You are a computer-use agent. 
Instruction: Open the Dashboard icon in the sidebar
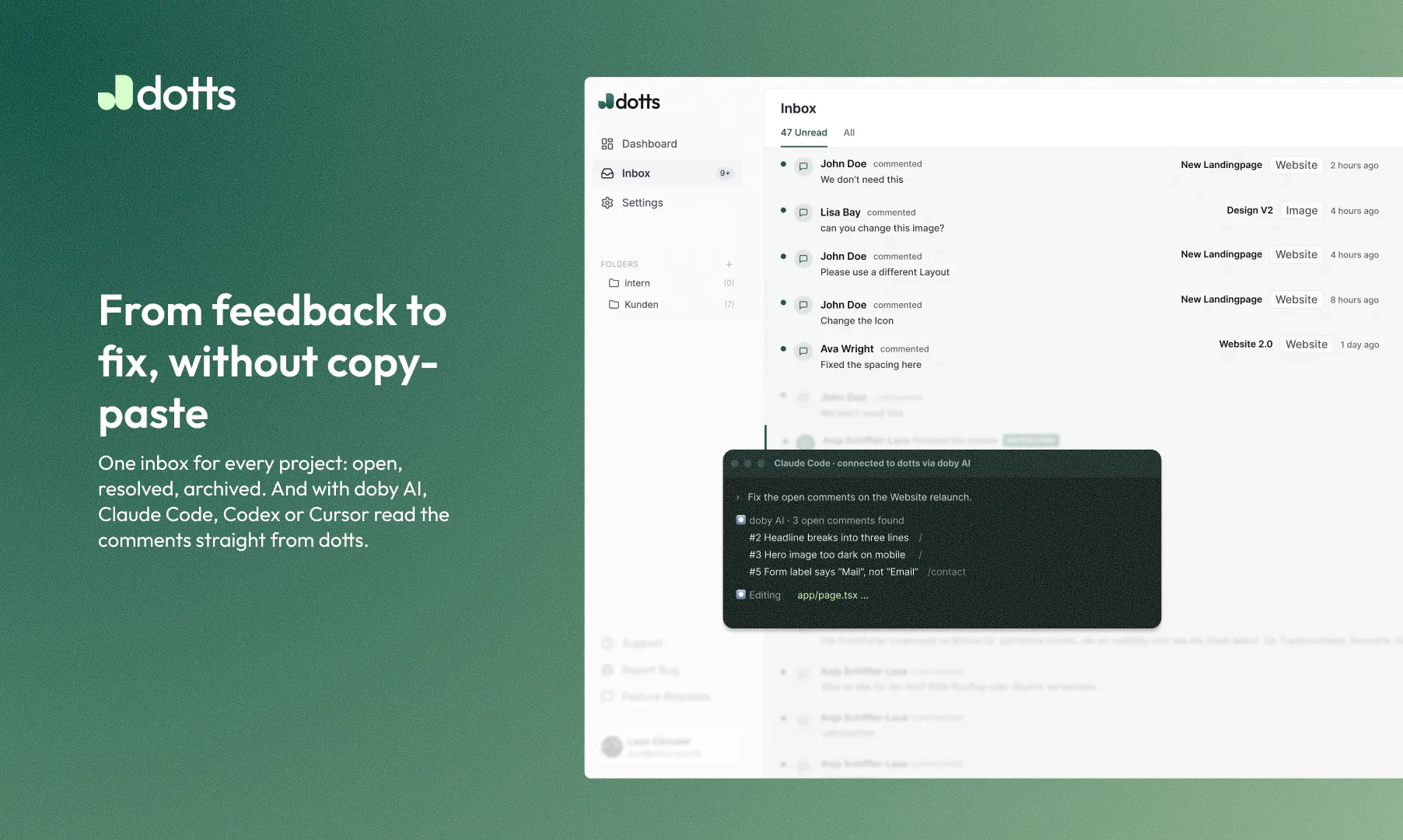607,144
